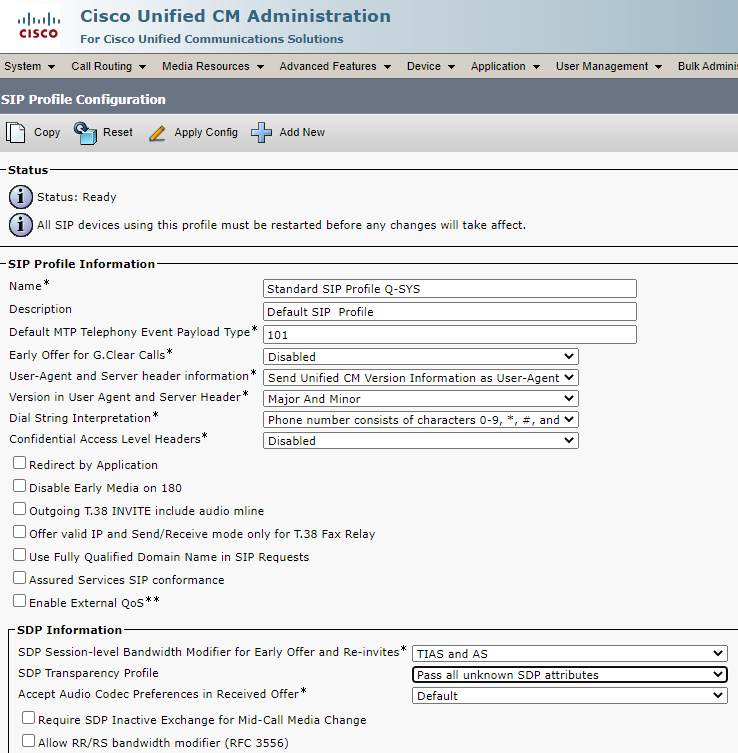Check Disable Early Media on 180
This screenshot has width=738, height=753.
(x=20, y=486)
